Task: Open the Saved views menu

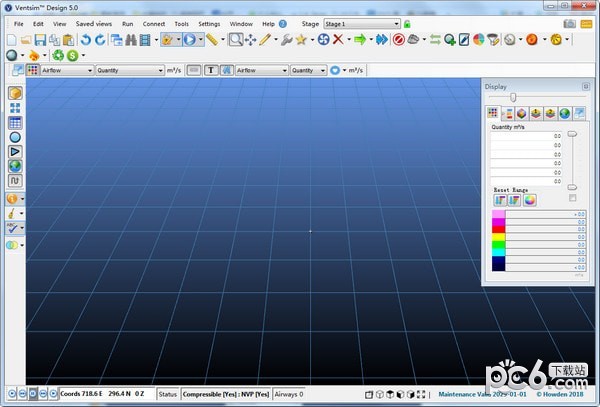Action: coord(94,24)
